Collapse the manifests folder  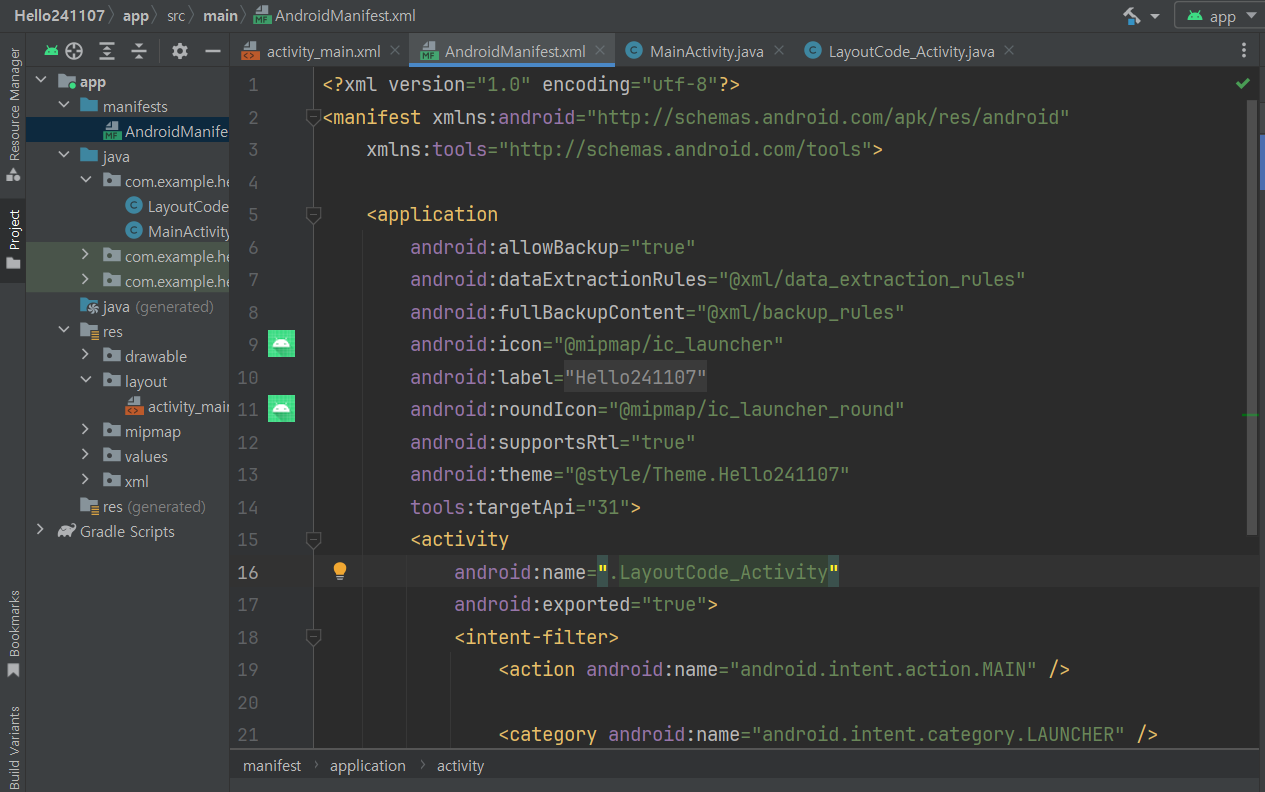tap(63, 106)
